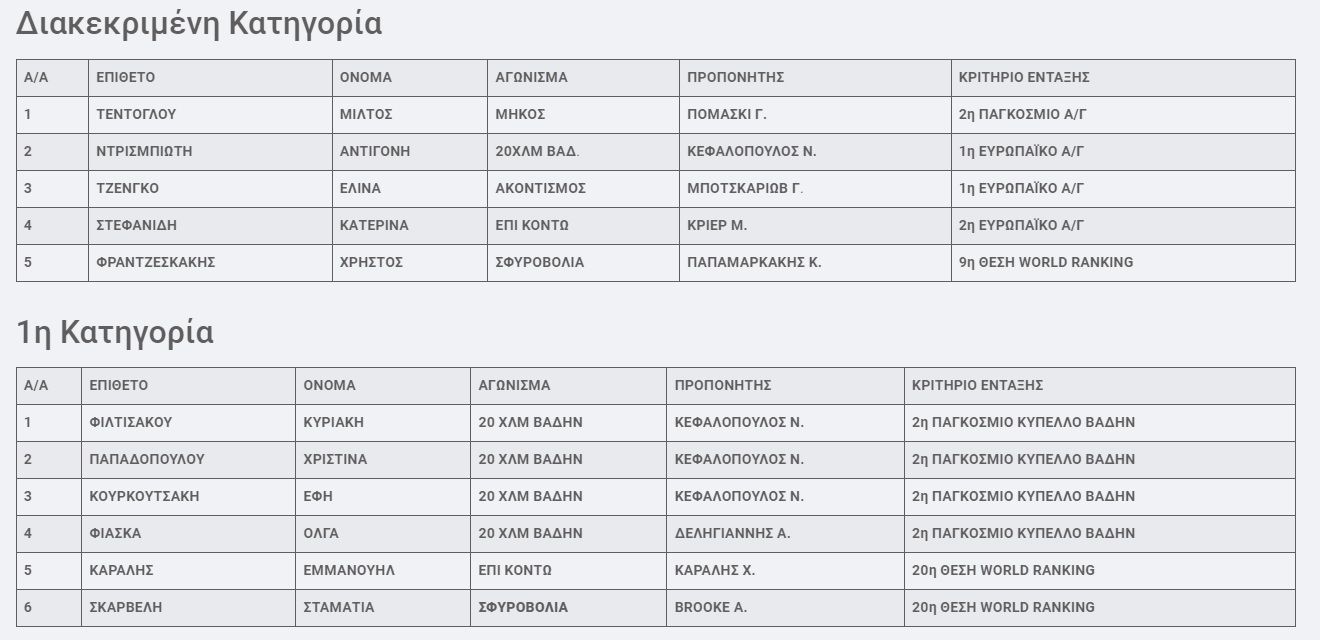The height and width of the screenshot is (640, 1320).
Task: Click coach cell ΠΑΠΑΜΑΡΚΑΚΗΣ Κ.
Action: click(x=754, y=262)
